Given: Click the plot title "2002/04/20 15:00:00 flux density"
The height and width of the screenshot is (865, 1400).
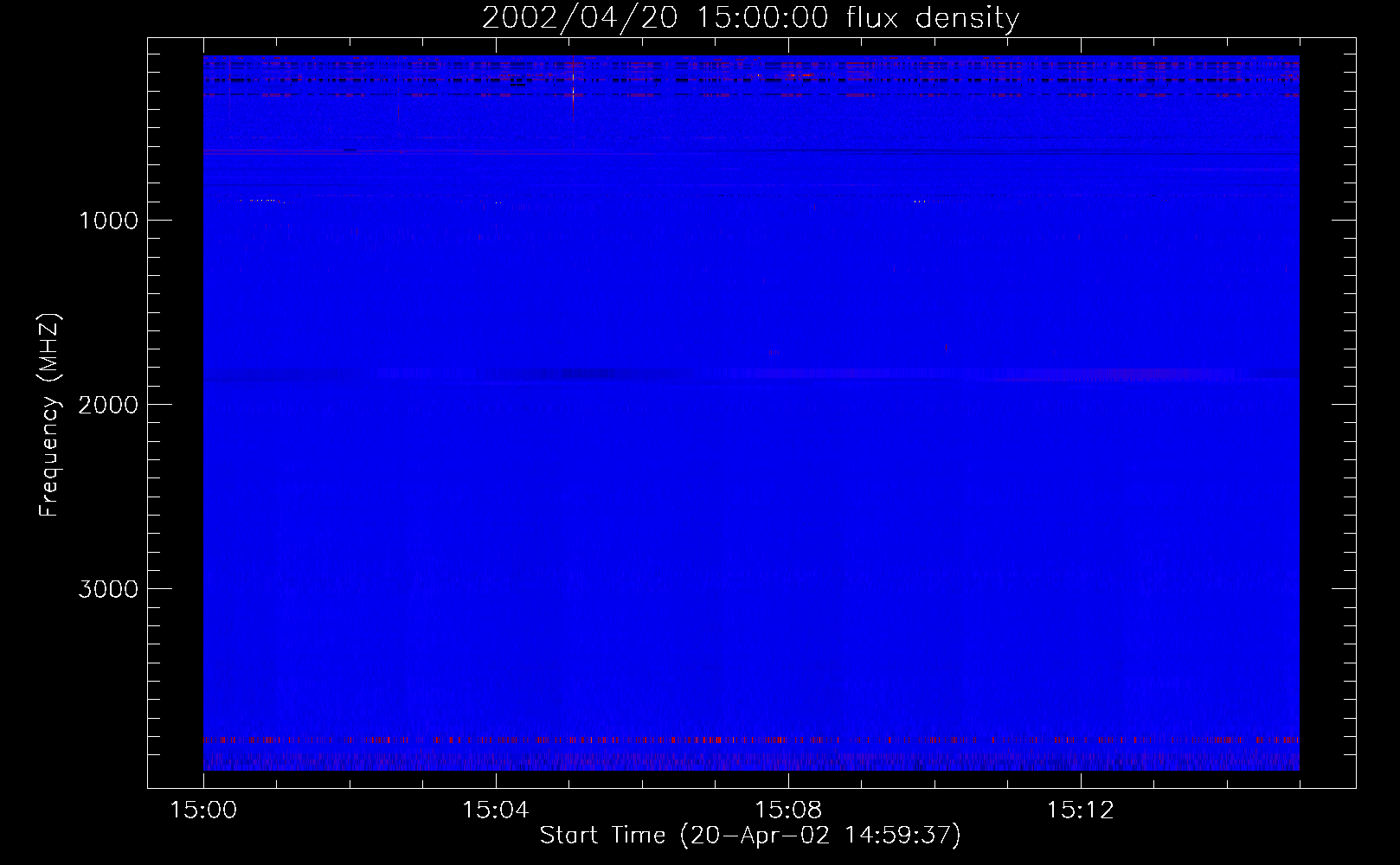Looking at the screenshot, I should (750, 18).
